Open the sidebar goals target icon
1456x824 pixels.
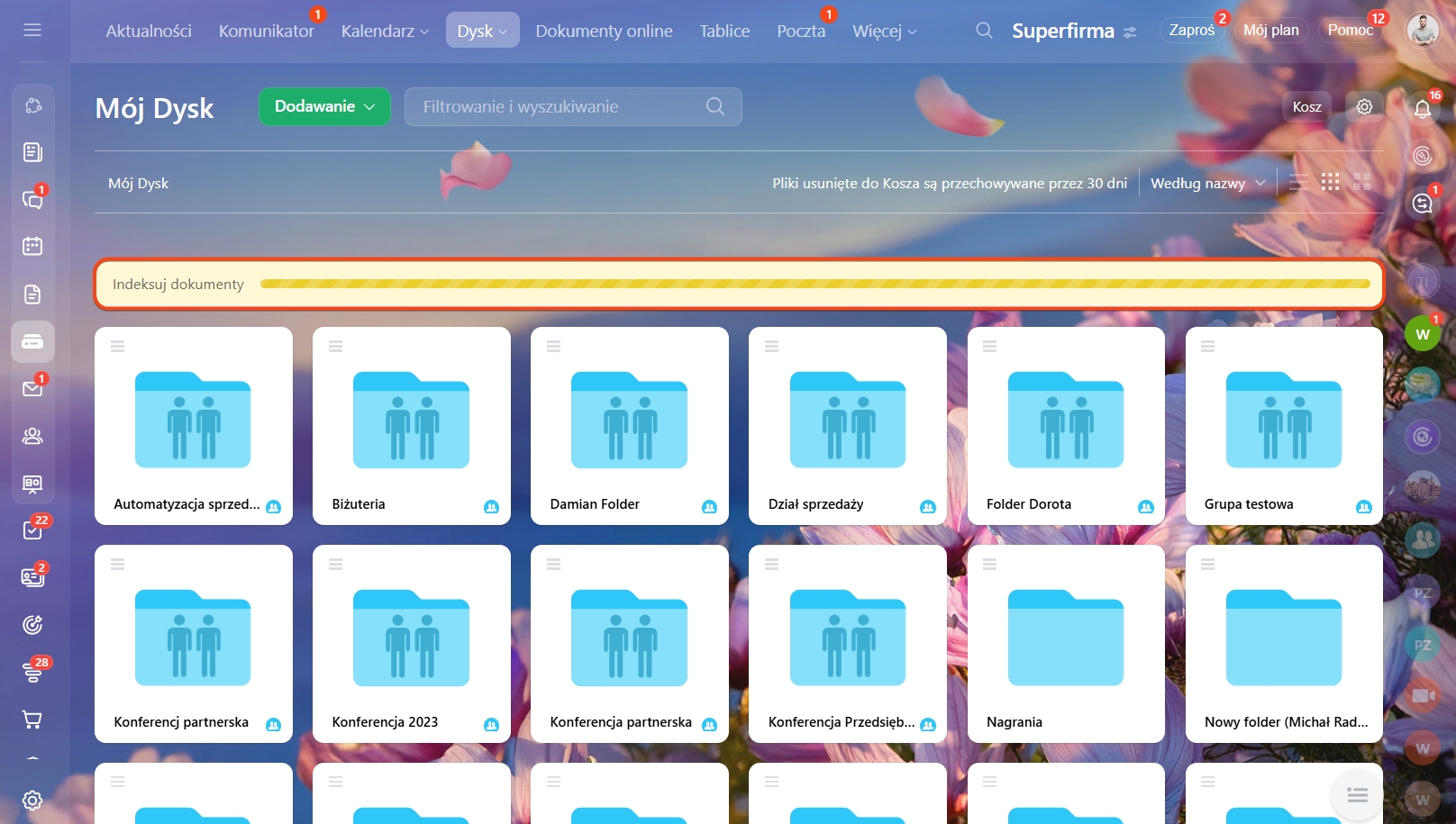tap(32, 625)
